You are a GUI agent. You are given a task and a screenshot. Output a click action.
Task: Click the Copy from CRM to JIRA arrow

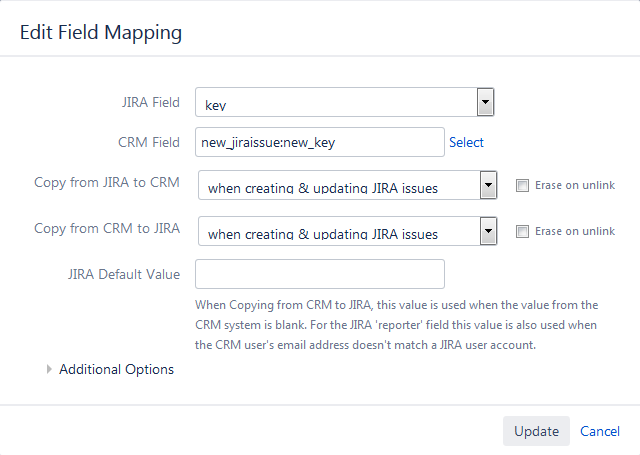[x=488, y=232]
